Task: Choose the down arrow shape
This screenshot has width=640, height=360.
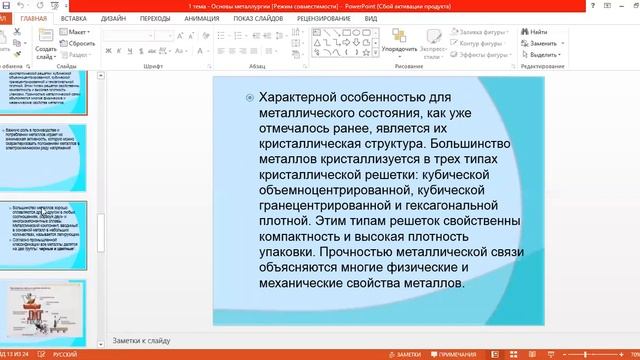Action: [x=356, y=42]
